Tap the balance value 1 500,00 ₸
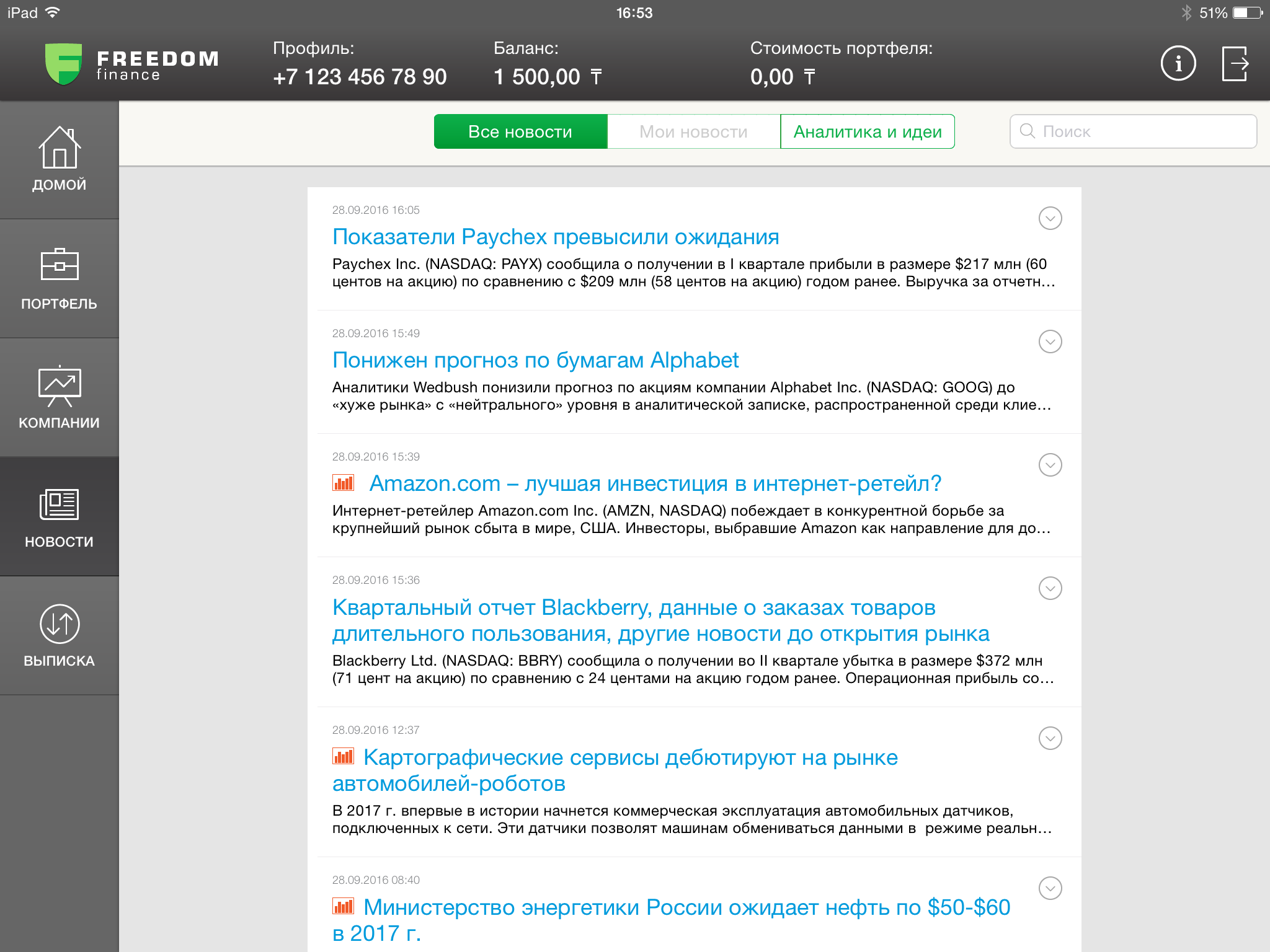1270x952 pixels. pos(548,77)
